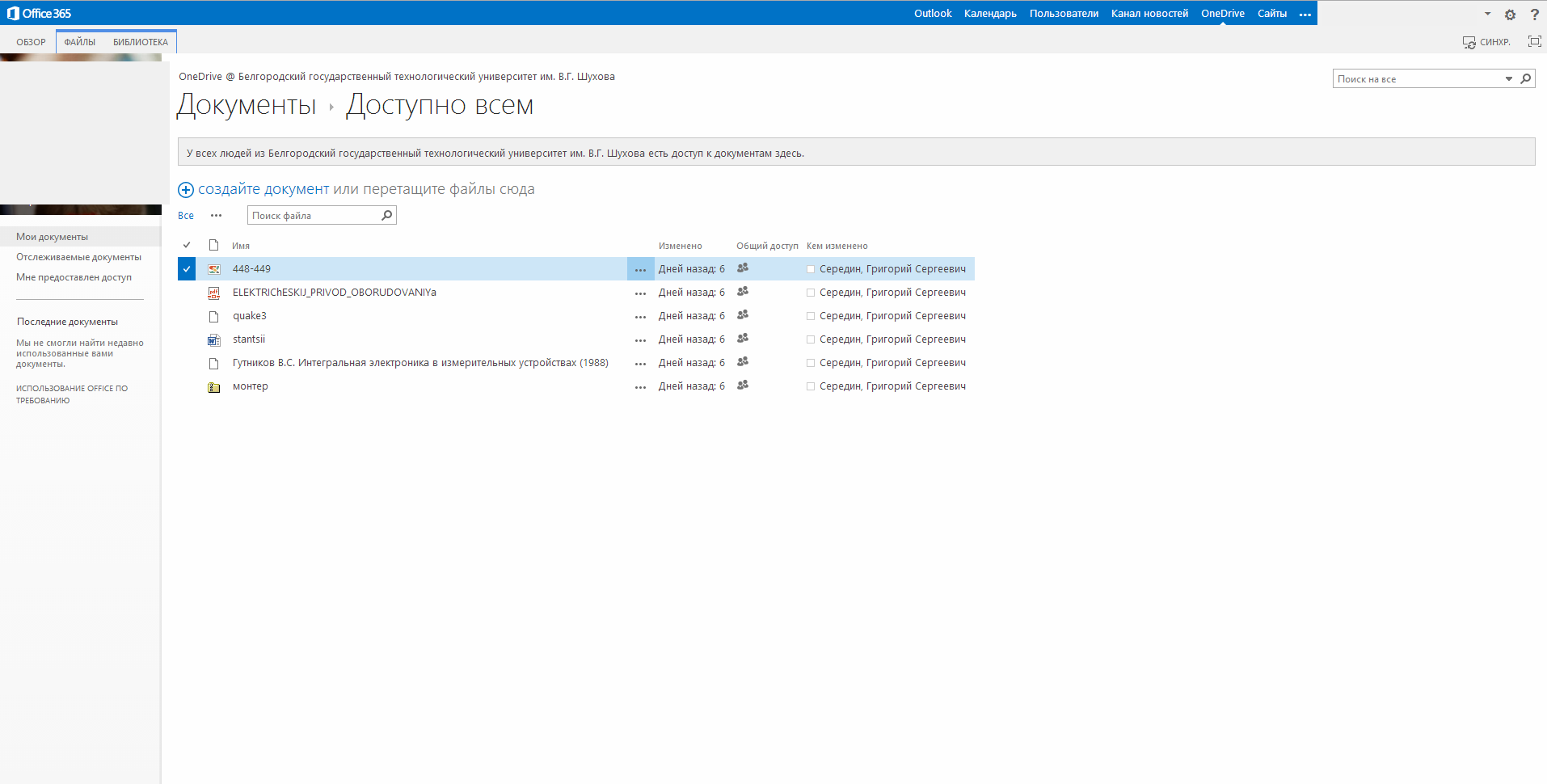Sort by Имя column header
1547x784 pixels.
pos(241,246)
